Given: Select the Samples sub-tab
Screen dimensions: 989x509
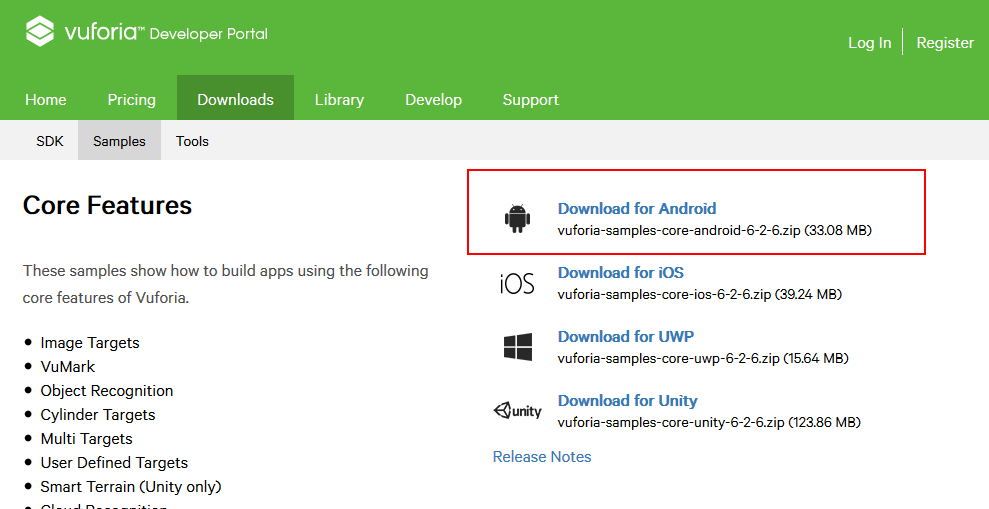Looking at the screenshot, I should pyautogui.click(x=119, y=141).
